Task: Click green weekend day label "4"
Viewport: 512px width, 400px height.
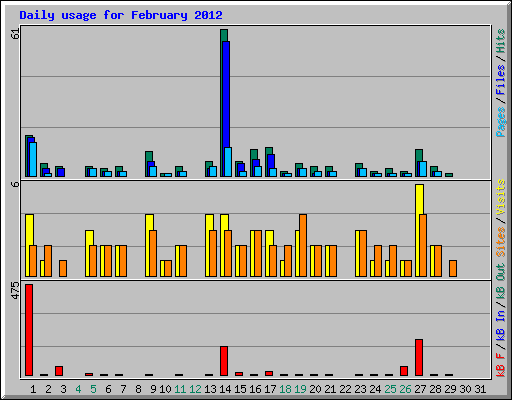Action: pos(78,389)
